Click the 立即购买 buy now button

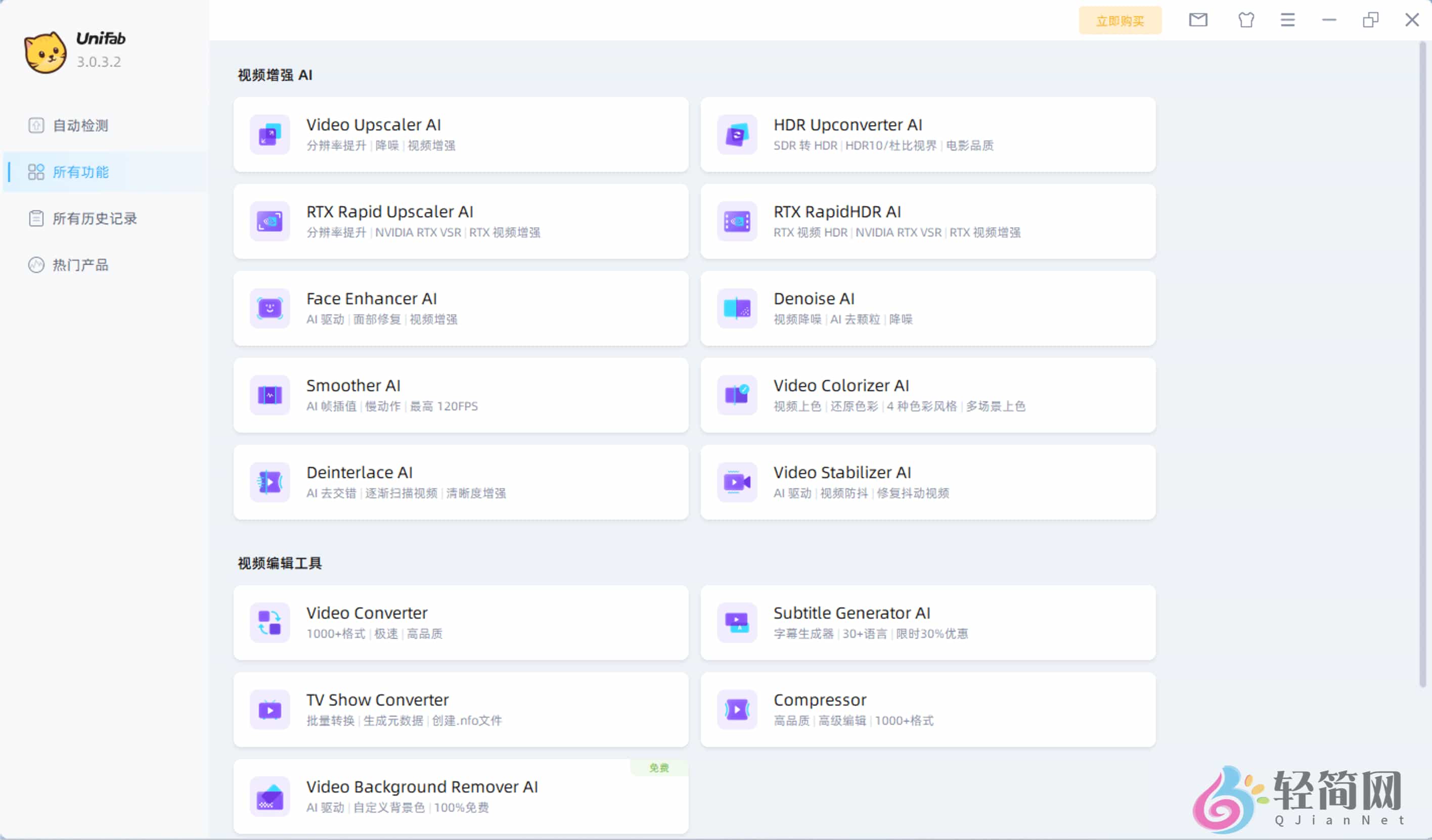click(x=1120, y=20)
